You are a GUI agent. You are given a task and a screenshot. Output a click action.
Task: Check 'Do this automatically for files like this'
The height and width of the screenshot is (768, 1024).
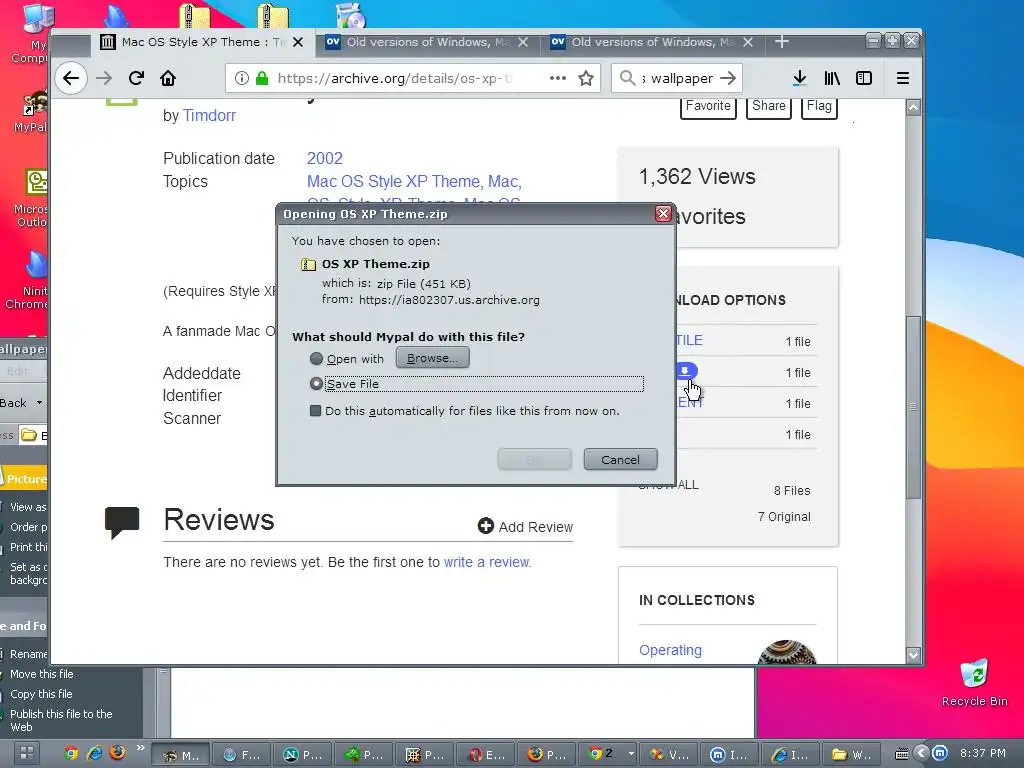tap(315, 411)
